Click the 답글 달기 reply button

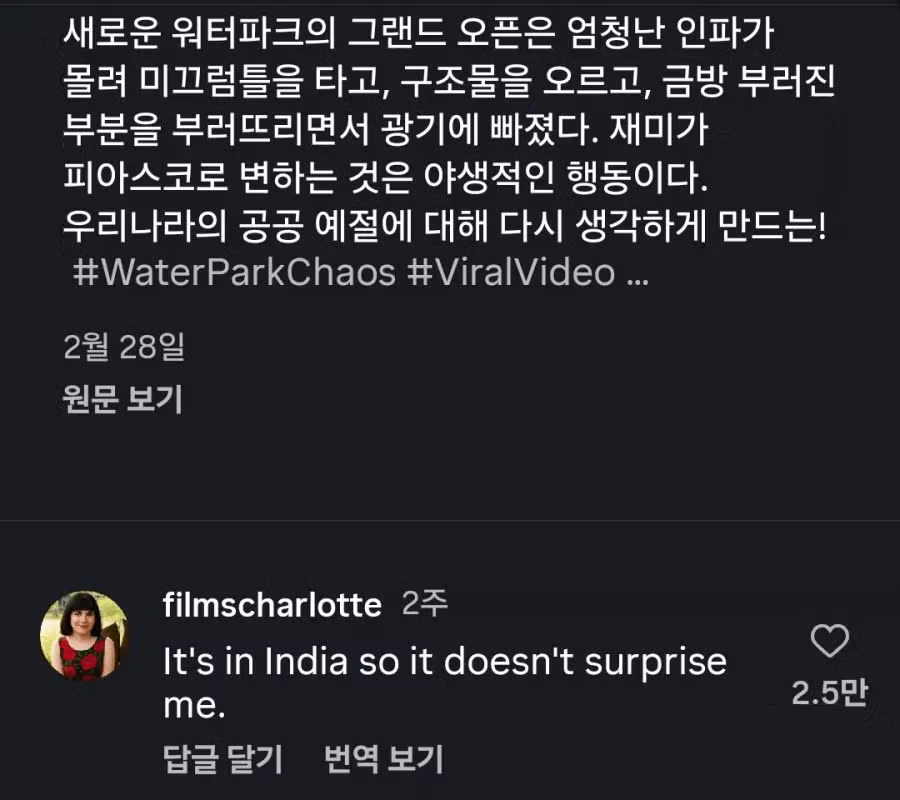tap(222, 759)
